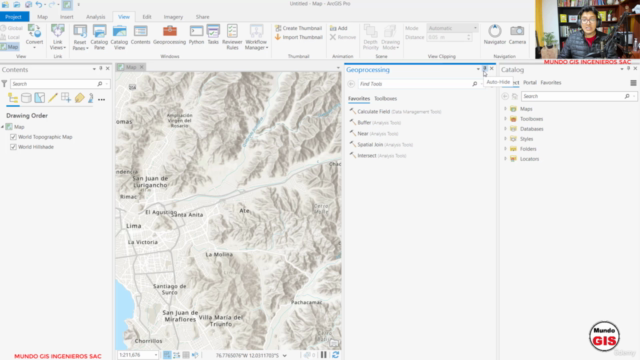Open the Analysis ribbon tab
Screen dimensions: 640x360
pos(96,17)
